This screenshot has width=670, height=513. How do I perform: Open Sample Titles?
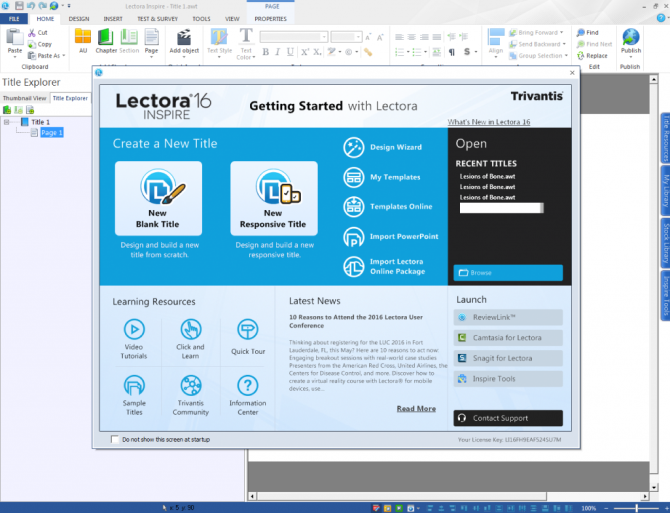click(x=134, y=395)
